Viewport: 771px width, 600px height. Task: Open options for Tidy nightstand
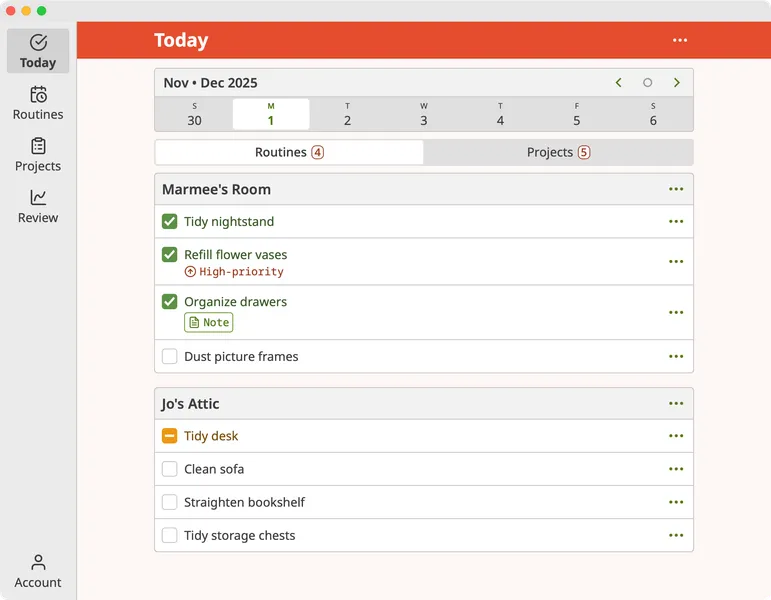(x=676, y=222)
